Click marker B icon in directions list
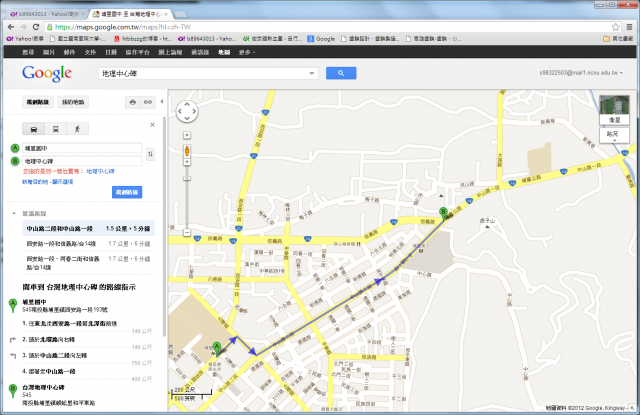 (13, 391)
